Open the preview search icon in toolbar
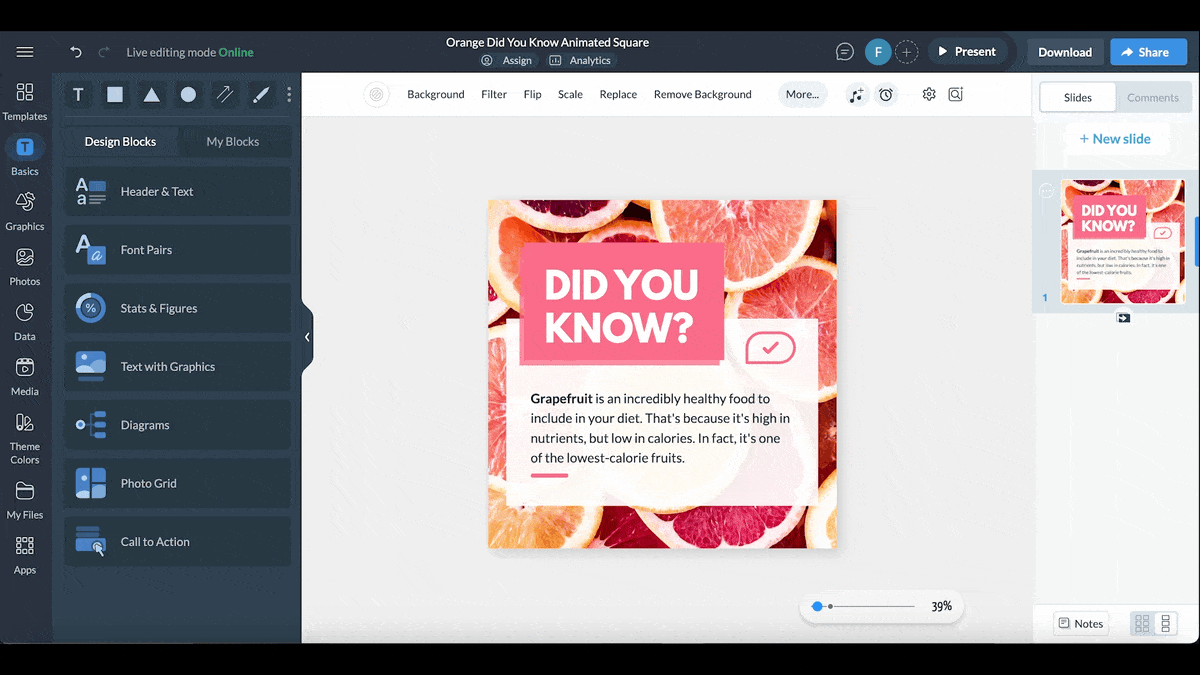This screenshot has width=1200, height=675. (x=955, y=93)
